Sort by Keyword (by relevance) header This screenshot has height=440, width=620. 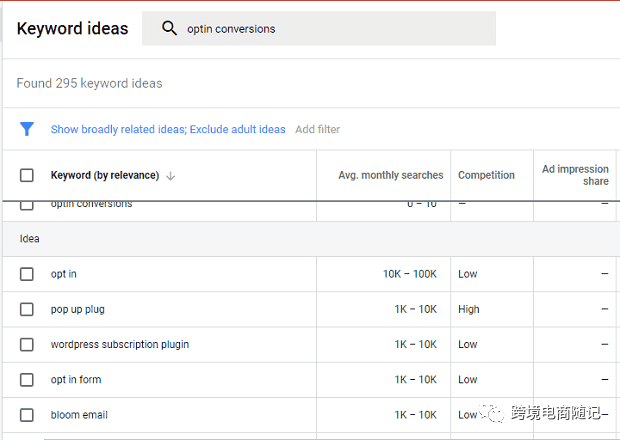[104, 175]
